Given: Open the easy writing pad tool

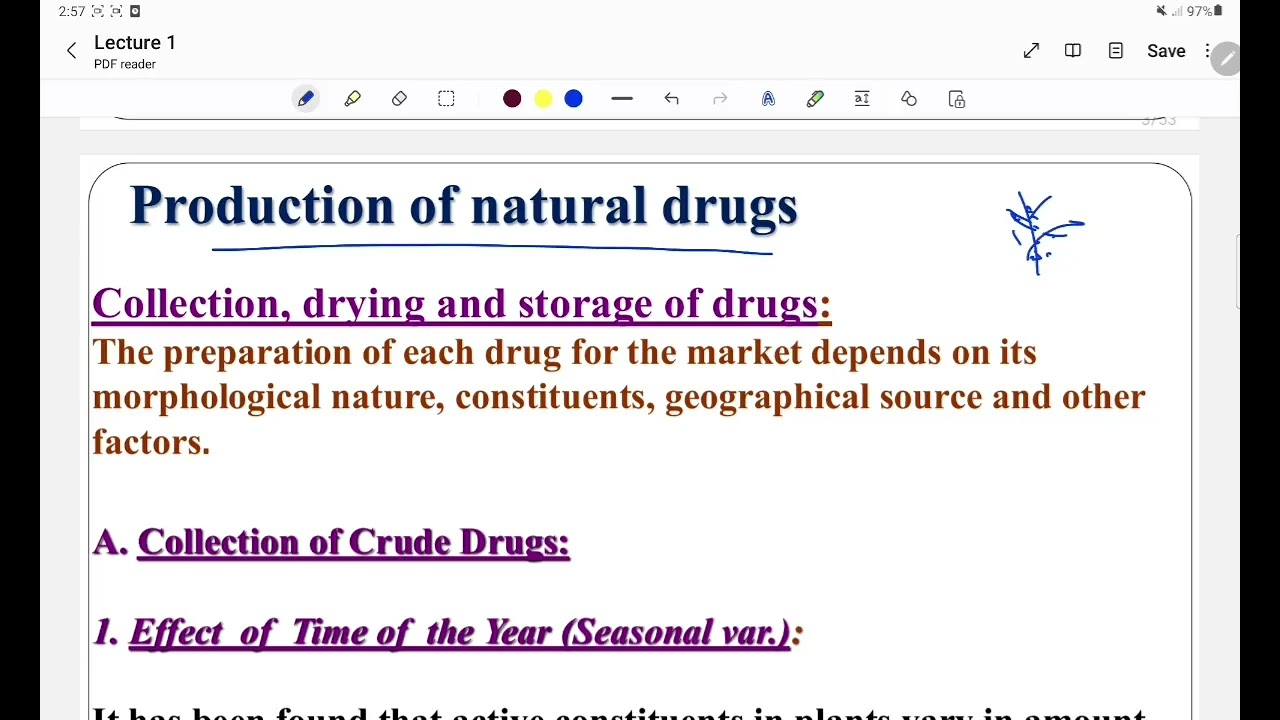Looking at the screenshot, I should point(862,99).
